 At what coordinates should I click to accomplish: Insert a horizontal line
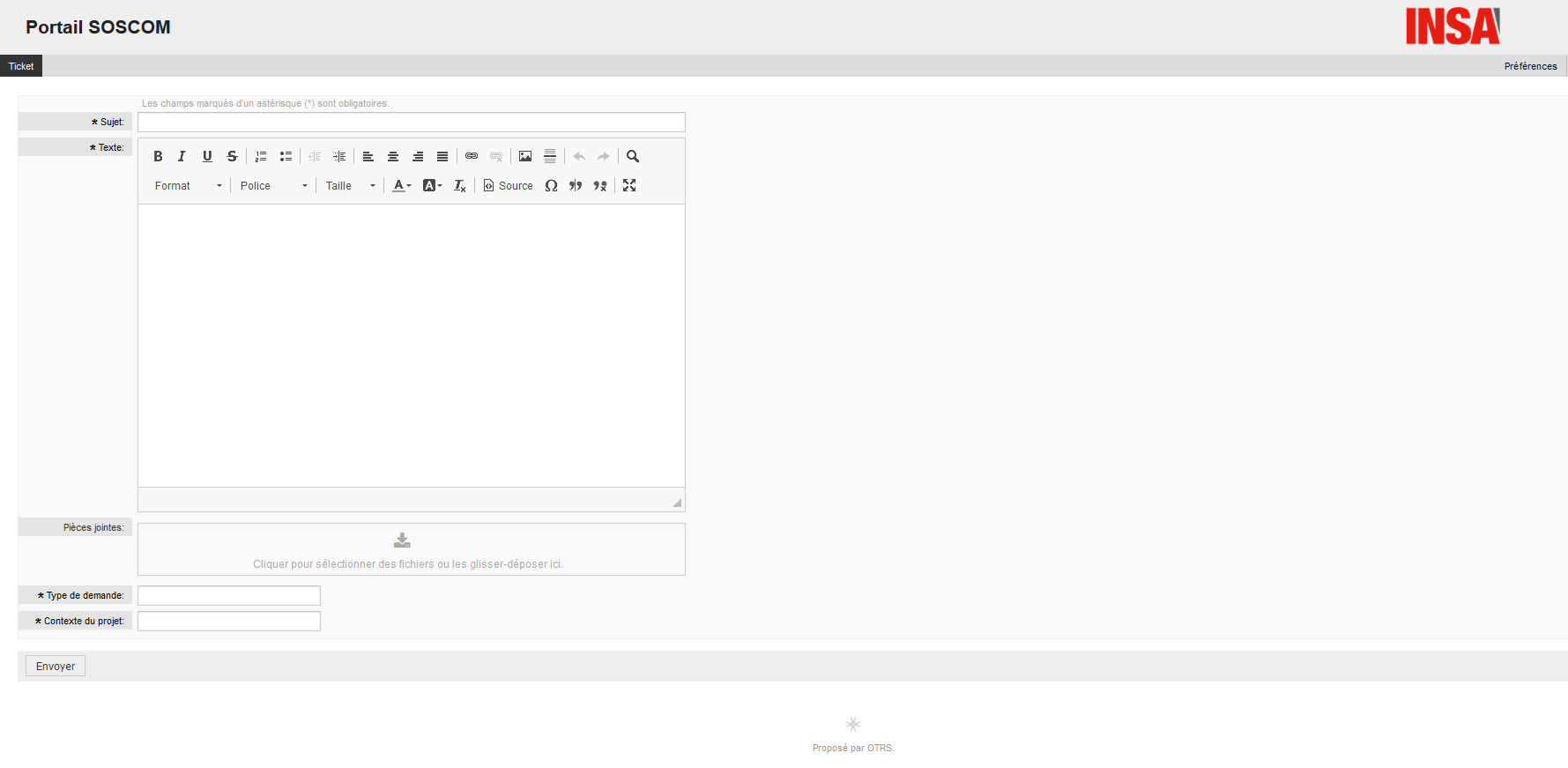point(550,156)
